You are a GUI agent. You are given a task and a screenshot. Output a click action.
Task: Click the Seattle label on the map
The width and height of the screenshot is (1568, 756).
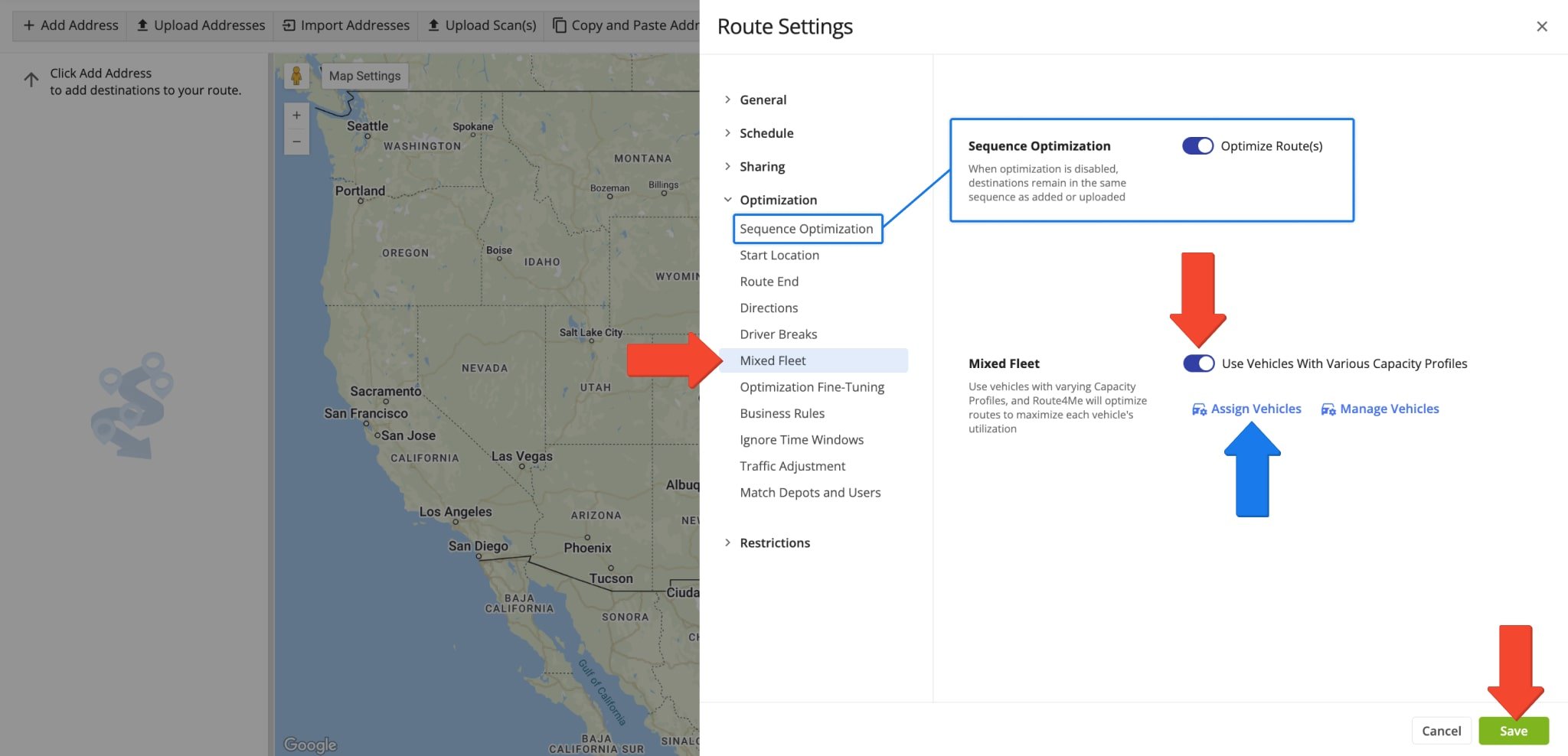pos(367,126)
